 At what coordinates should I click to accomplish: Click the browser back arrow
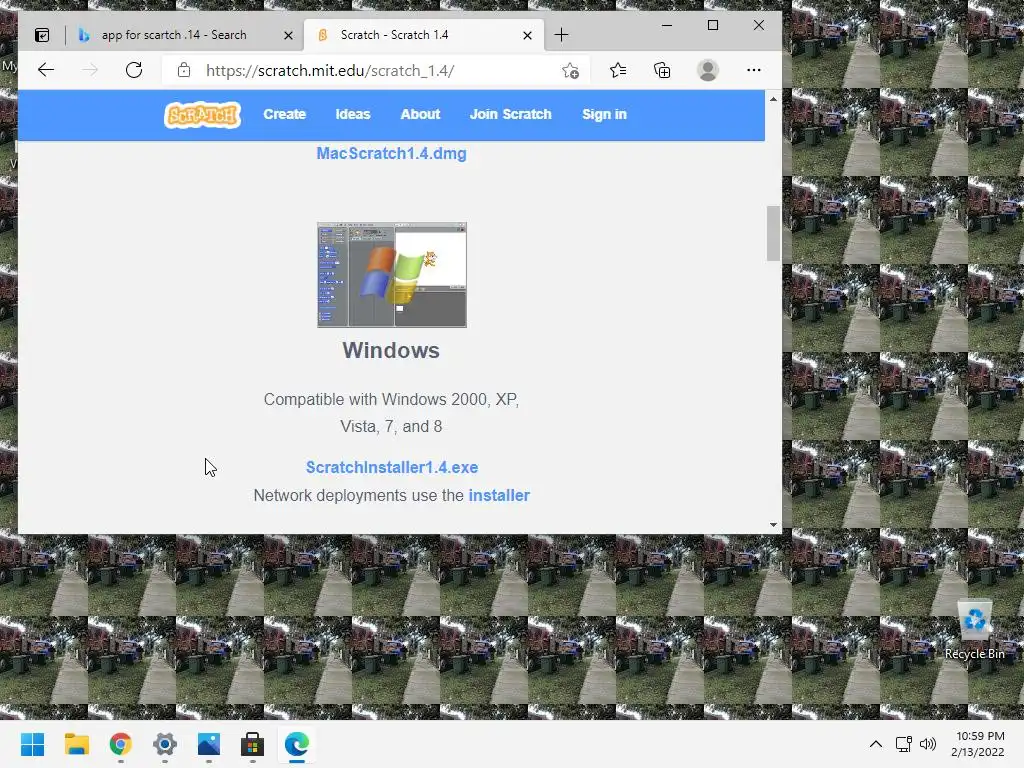coord(46,70)
